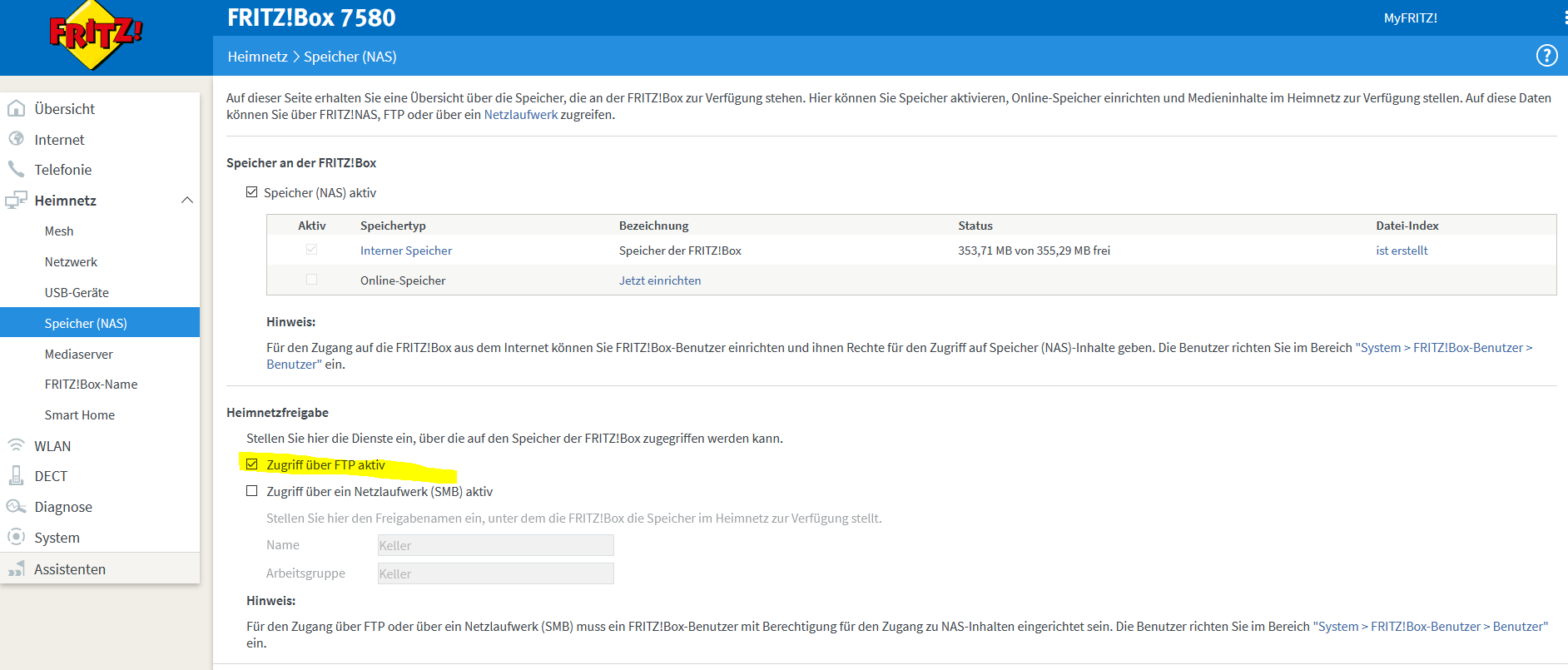The image size is (1568, 670).
Task: Click the WLAN signal icon
Action: [x=16, y=445]
